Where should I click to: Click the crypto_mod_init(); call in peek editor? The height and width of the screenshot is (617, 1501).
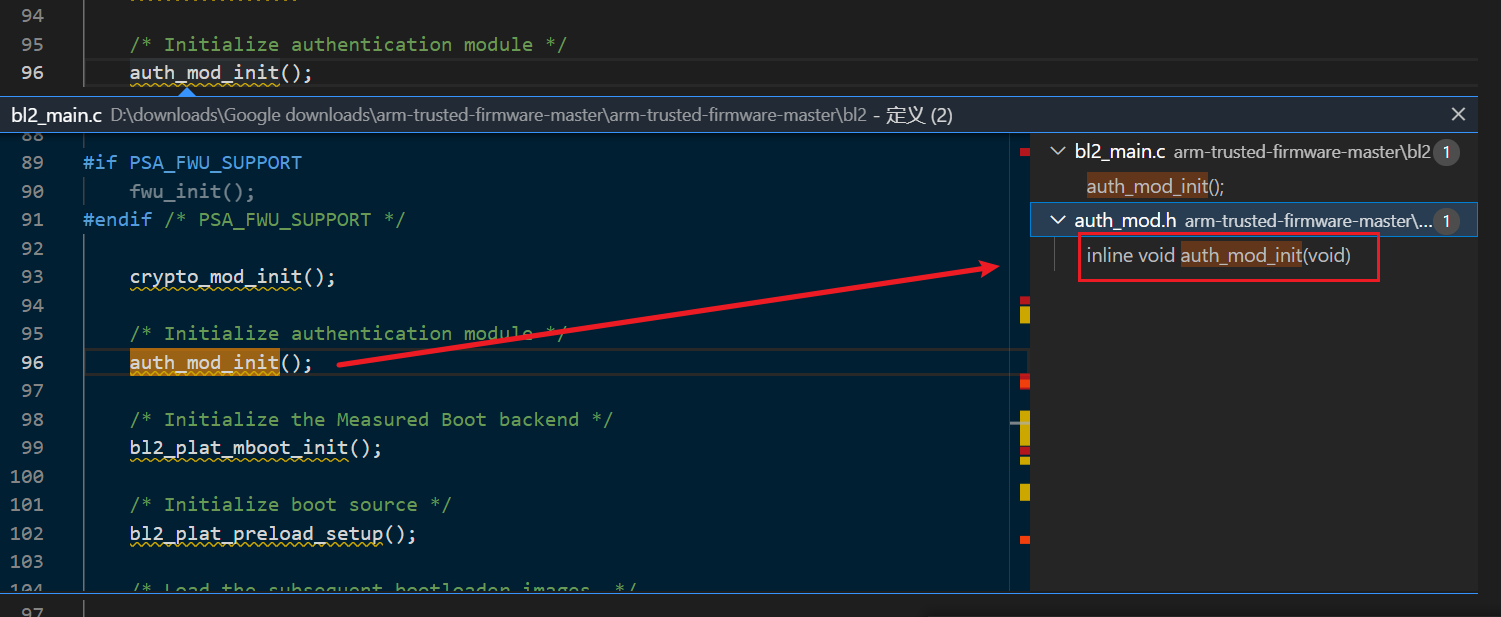[233, 277]
